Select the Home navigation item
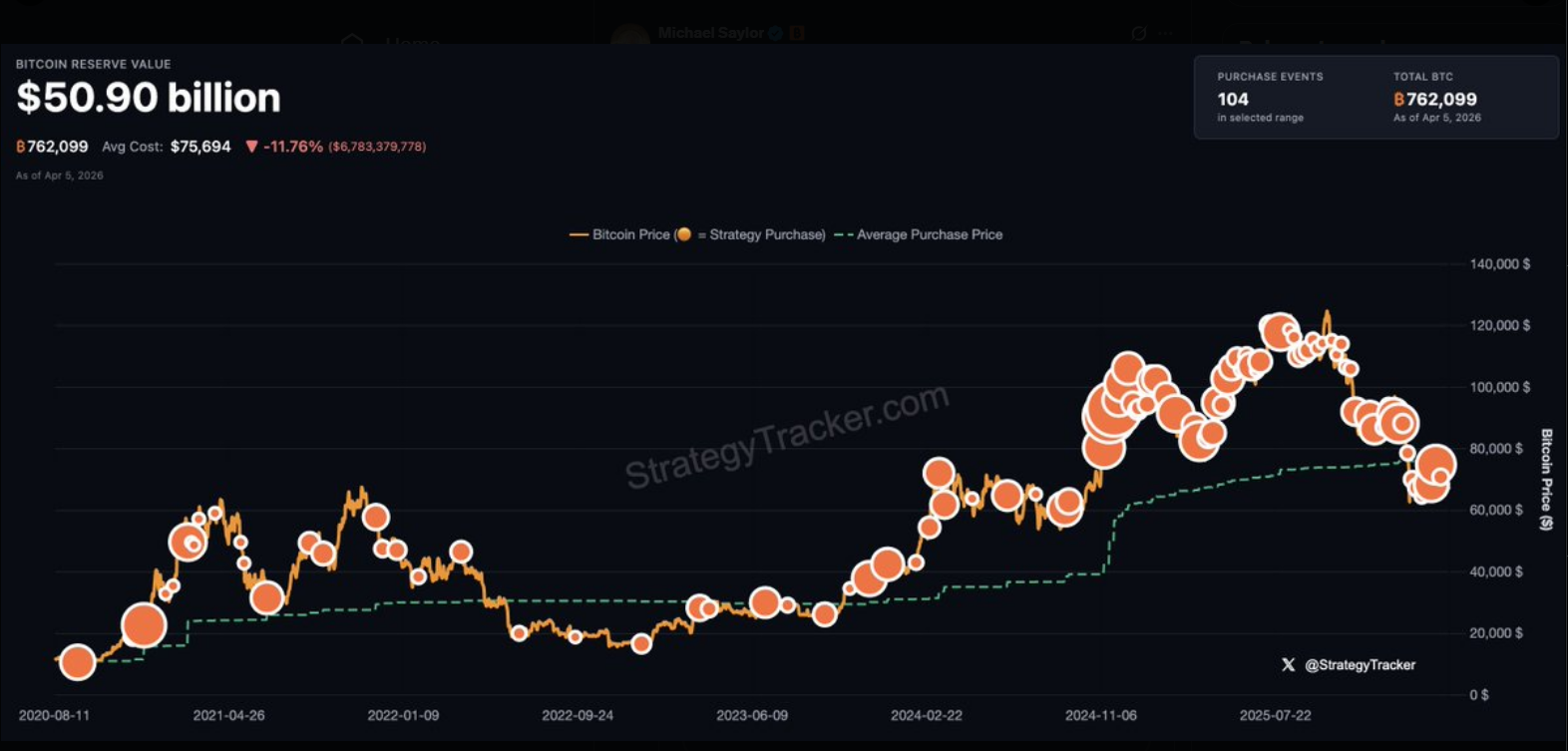This screenshot has height=751, width=1568. click(412, 43)
